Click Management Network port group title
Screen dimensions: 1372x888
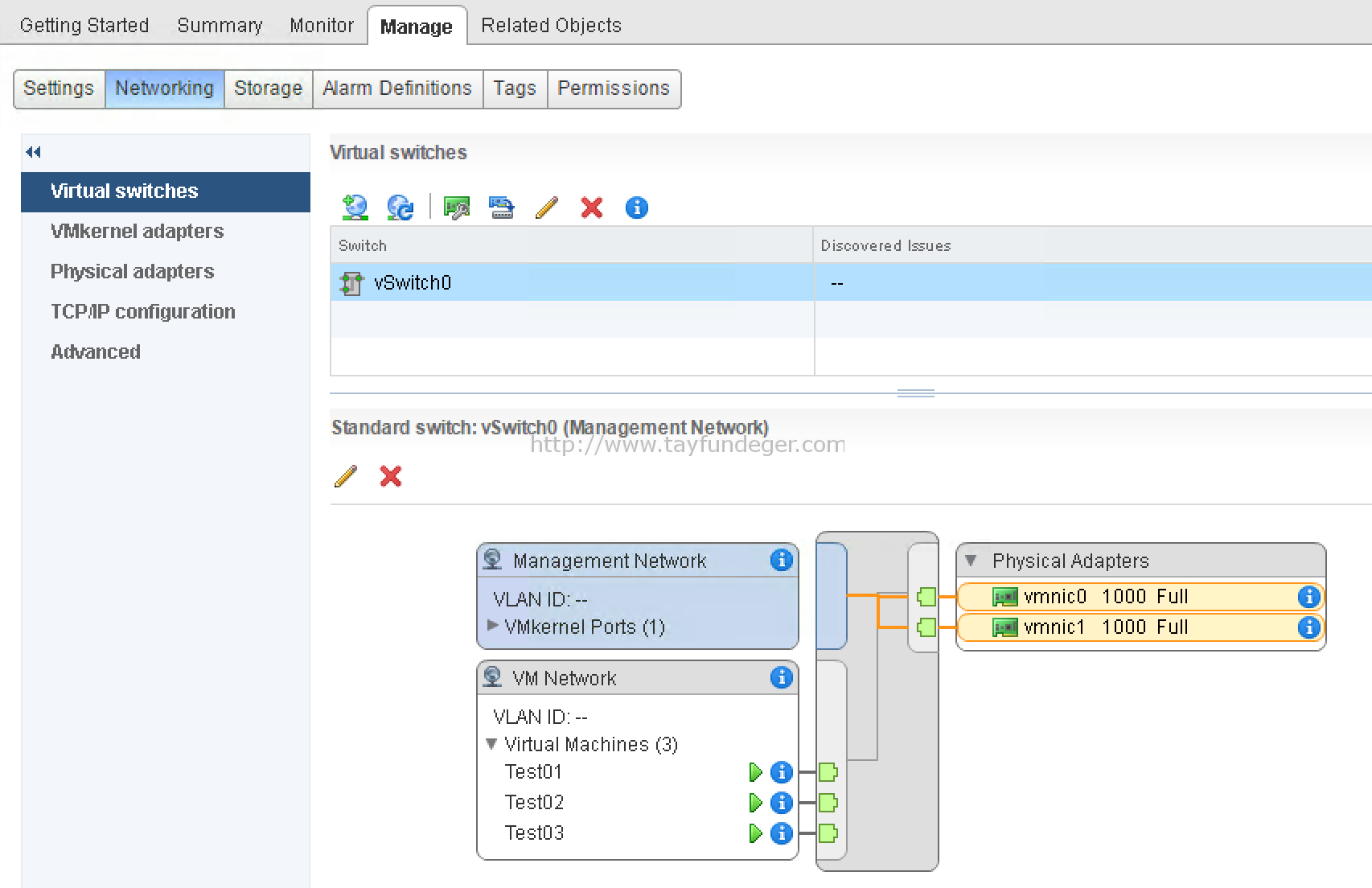pos(610,561)
